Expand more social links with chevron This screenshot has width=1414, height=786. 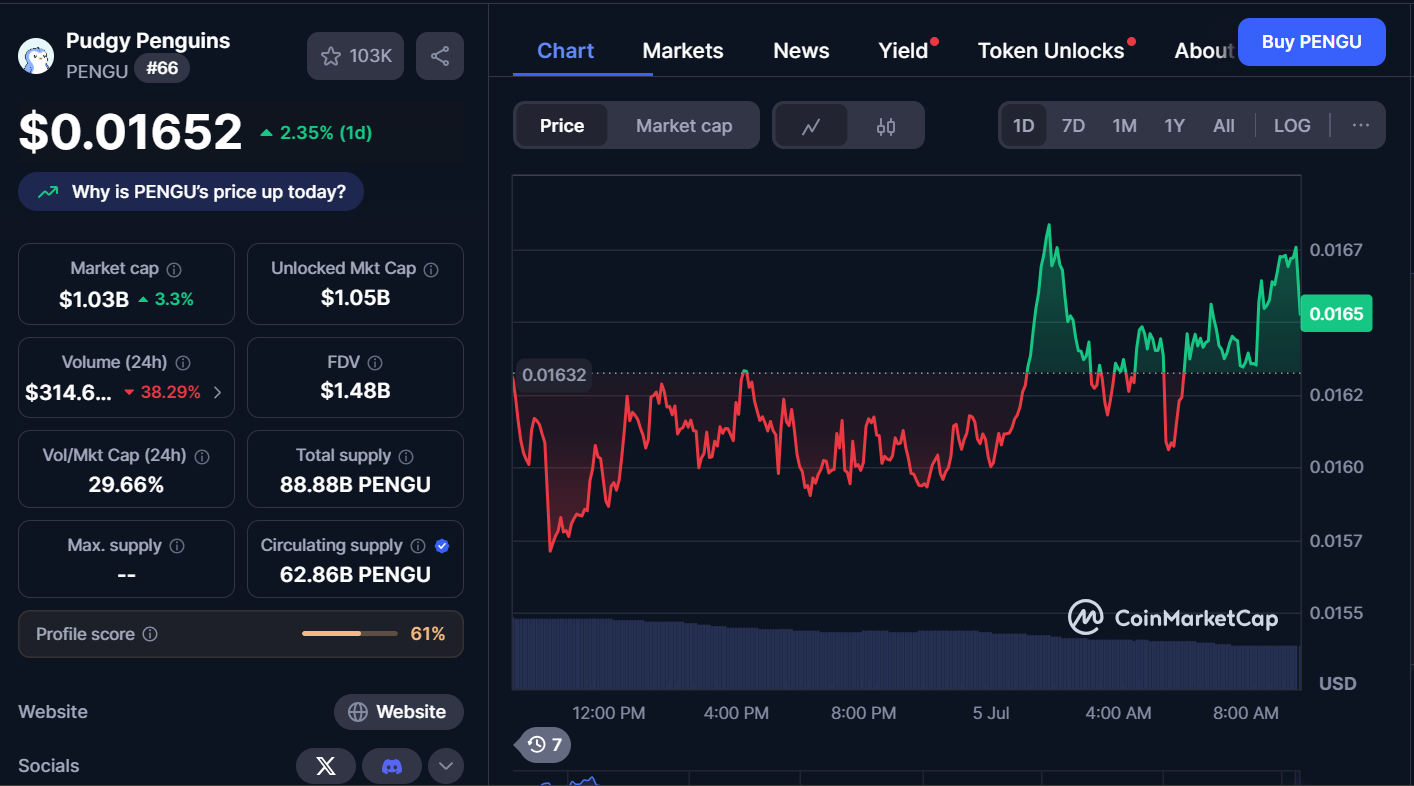446,766
